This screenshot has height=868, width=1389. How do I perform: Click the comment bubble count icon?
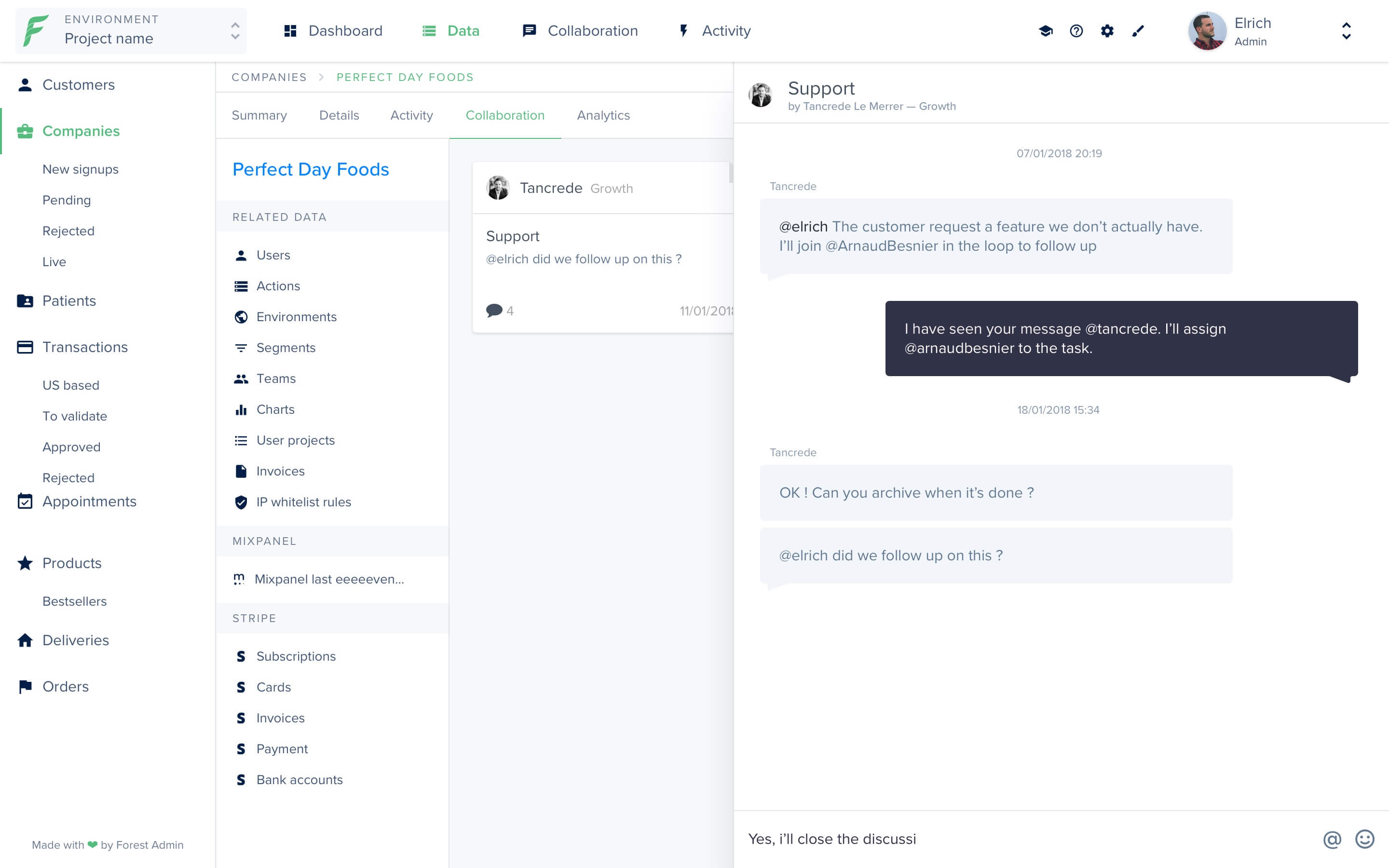pos(494,311)
